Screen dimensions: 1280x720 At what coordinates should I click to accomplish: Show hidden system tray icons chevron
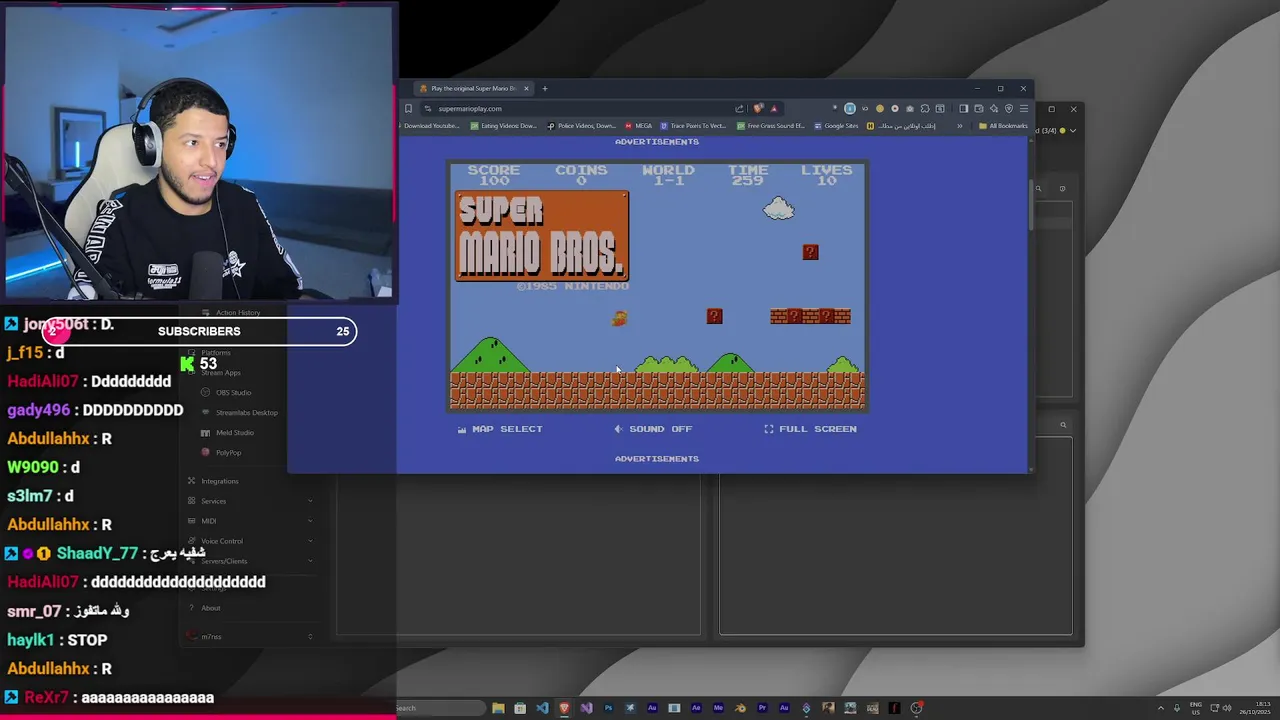coord(1160,708)
